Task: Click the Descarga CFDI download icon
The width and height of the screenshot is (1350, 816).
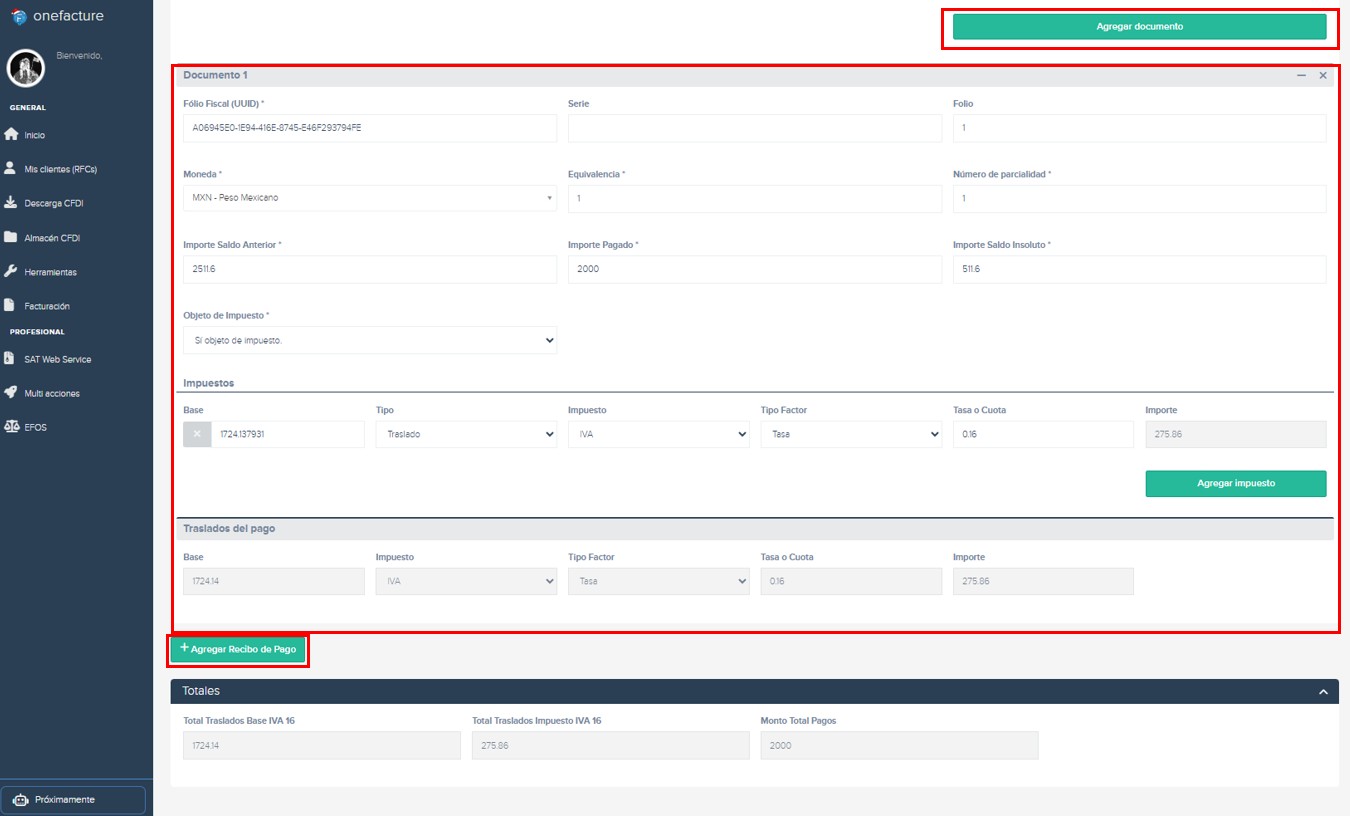Action: click(12, 203)
